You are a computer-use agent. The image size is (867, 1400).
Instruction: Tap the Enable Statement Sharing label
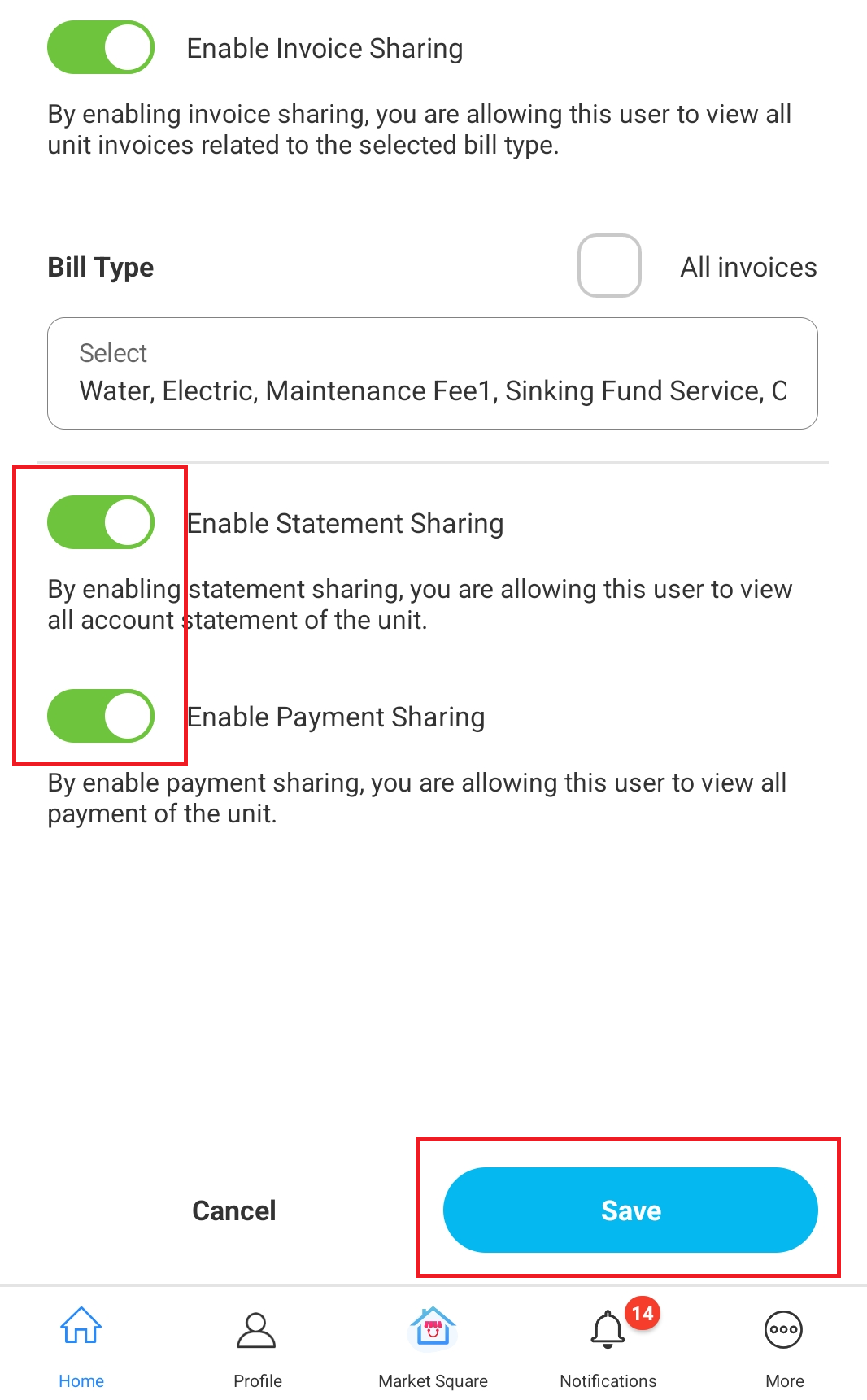pyautogui.click(x=346, y=523)
